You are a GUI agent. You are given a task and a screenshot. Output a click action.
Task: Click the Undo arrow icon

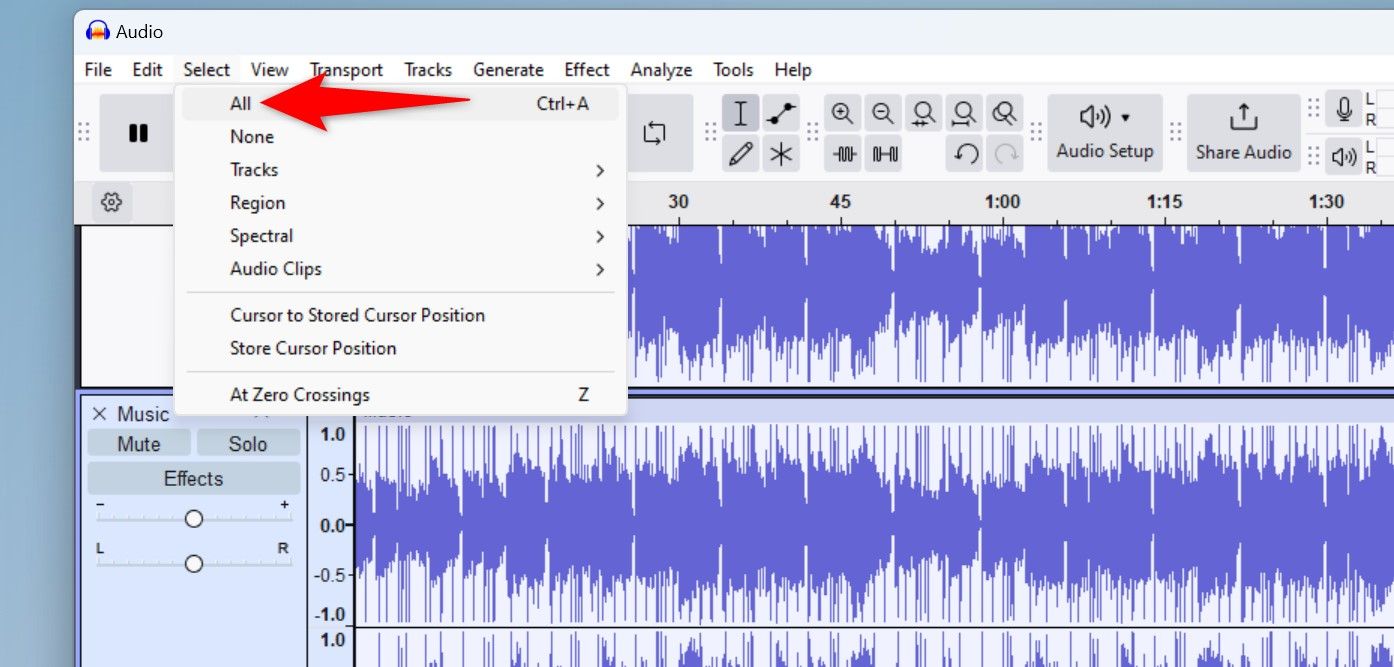coord(963,153)
